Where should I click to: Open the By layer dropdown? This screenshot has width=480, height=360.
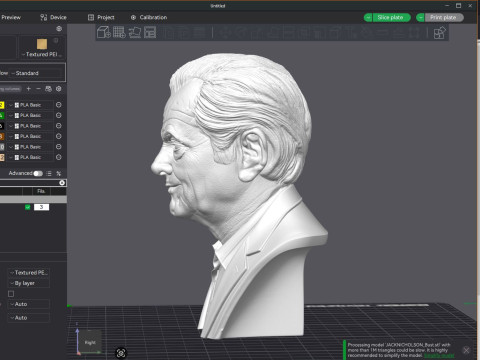tap(29, 283)
